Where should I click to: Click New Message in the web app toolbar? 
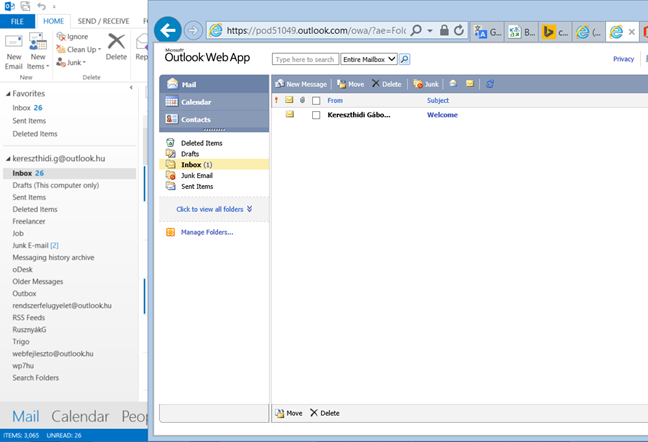[x=301, y=84]
